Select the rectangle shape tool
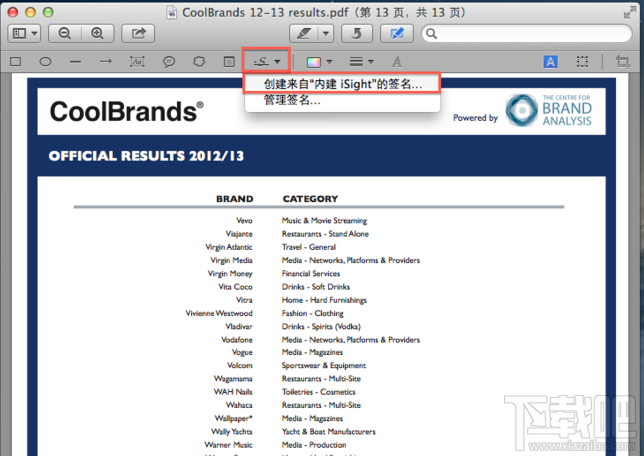644x456 pixels. click(x=16, y=62)
